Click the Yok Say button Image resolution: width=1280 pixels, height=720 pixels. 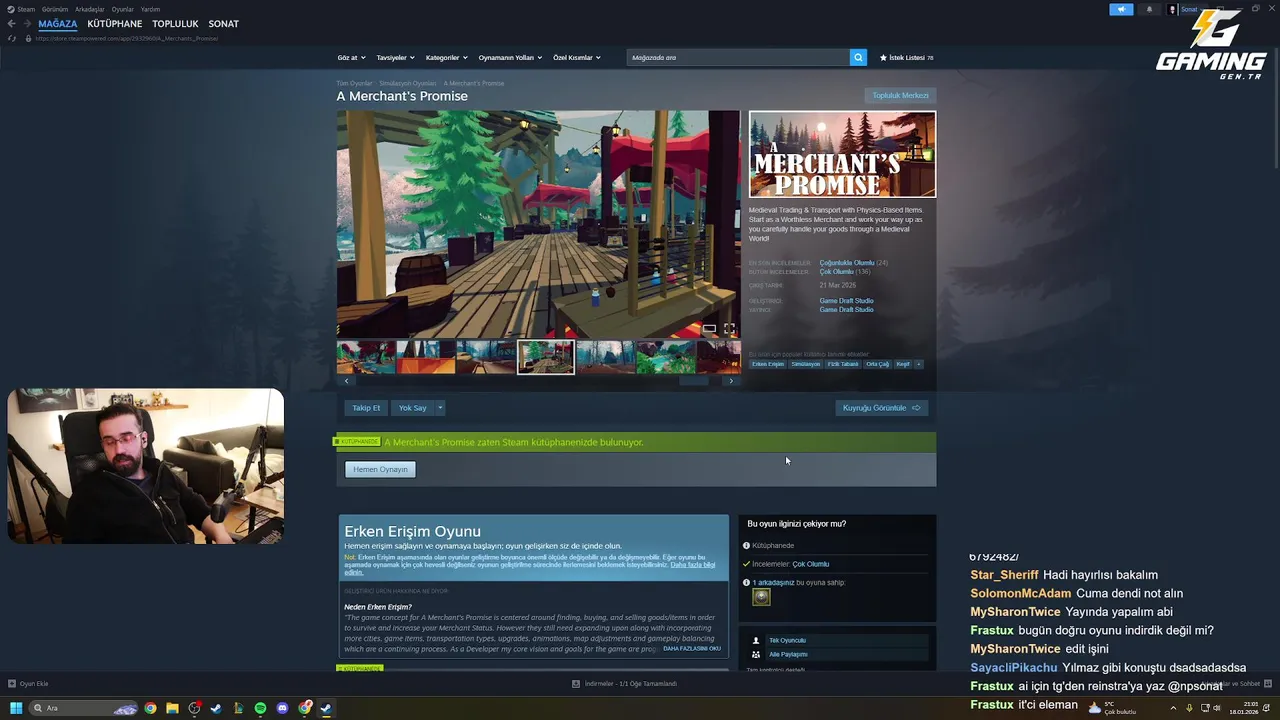click(412, 408)
